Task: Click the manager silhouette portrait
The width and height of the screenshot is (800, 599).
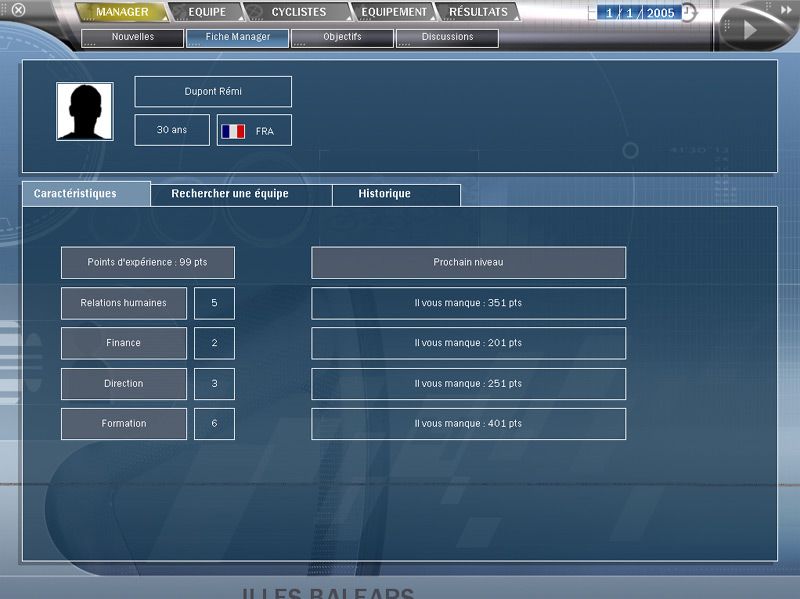Action: (x=85, y=111)
